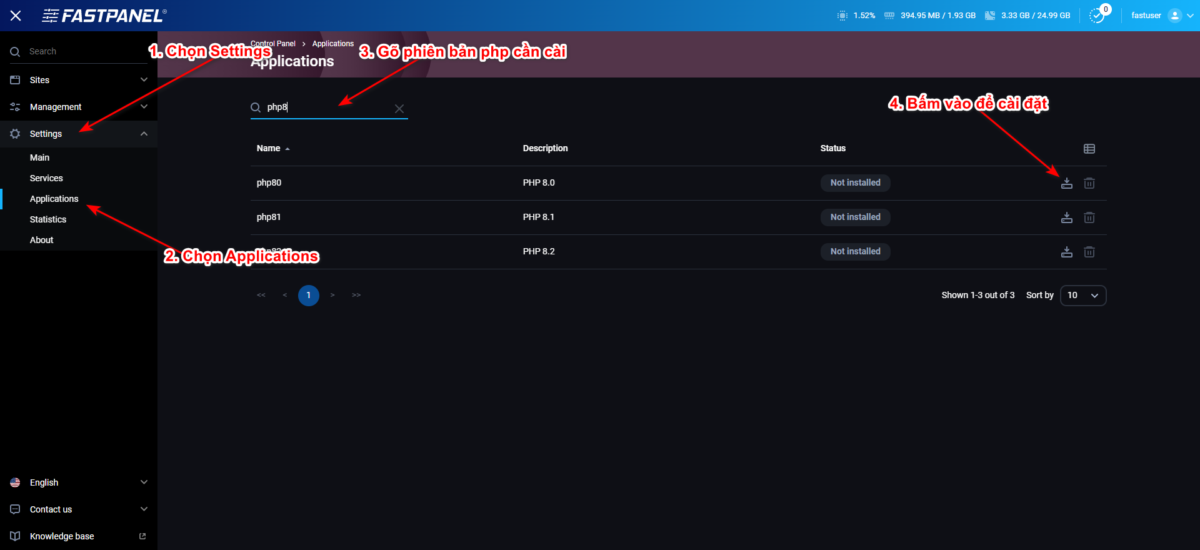Delete PHP 8.2 with the trash icon

tap(1090, 251)
